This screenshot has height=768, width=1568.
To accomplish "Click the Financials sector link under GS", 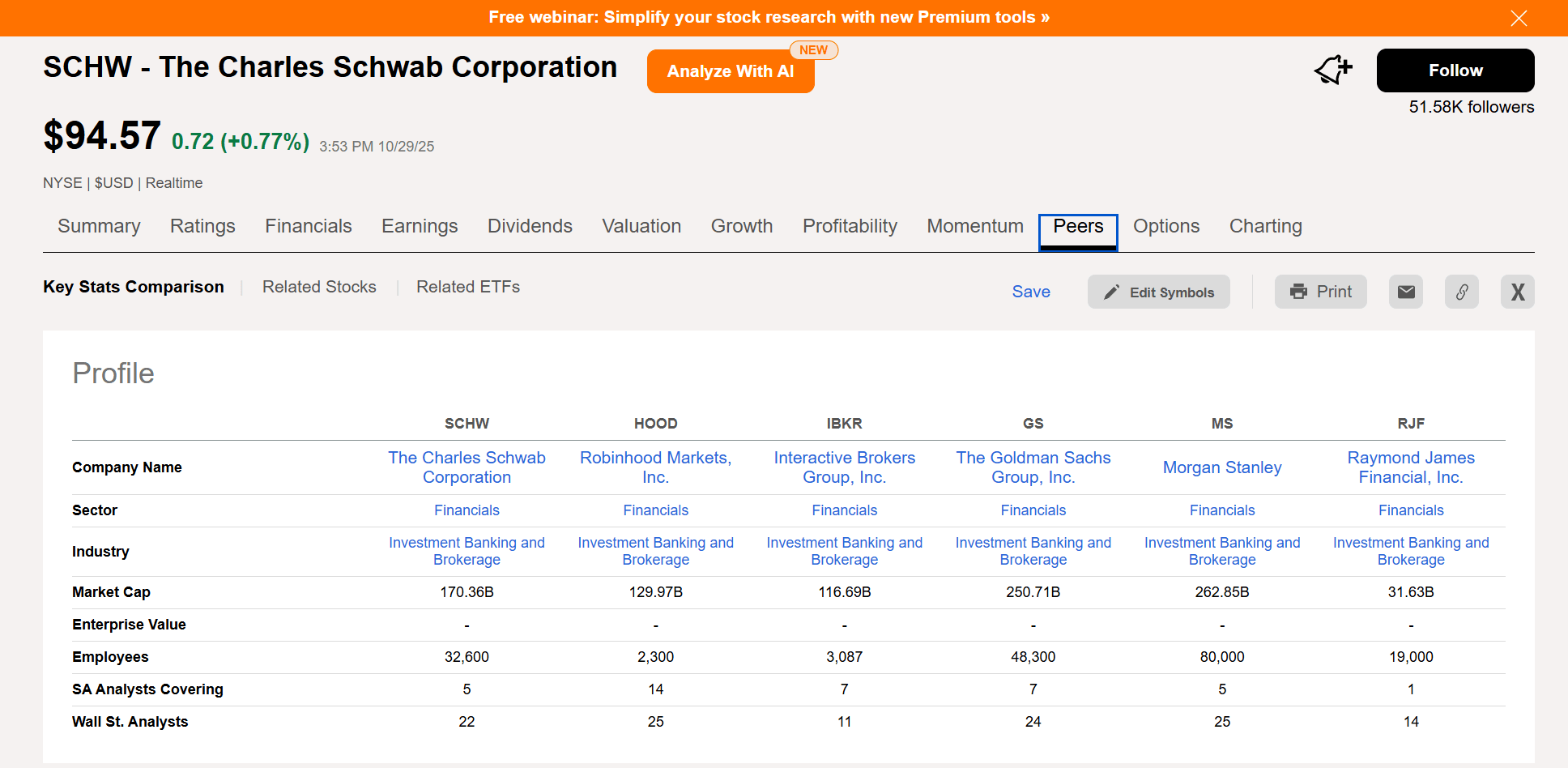I will [1033, 510].
